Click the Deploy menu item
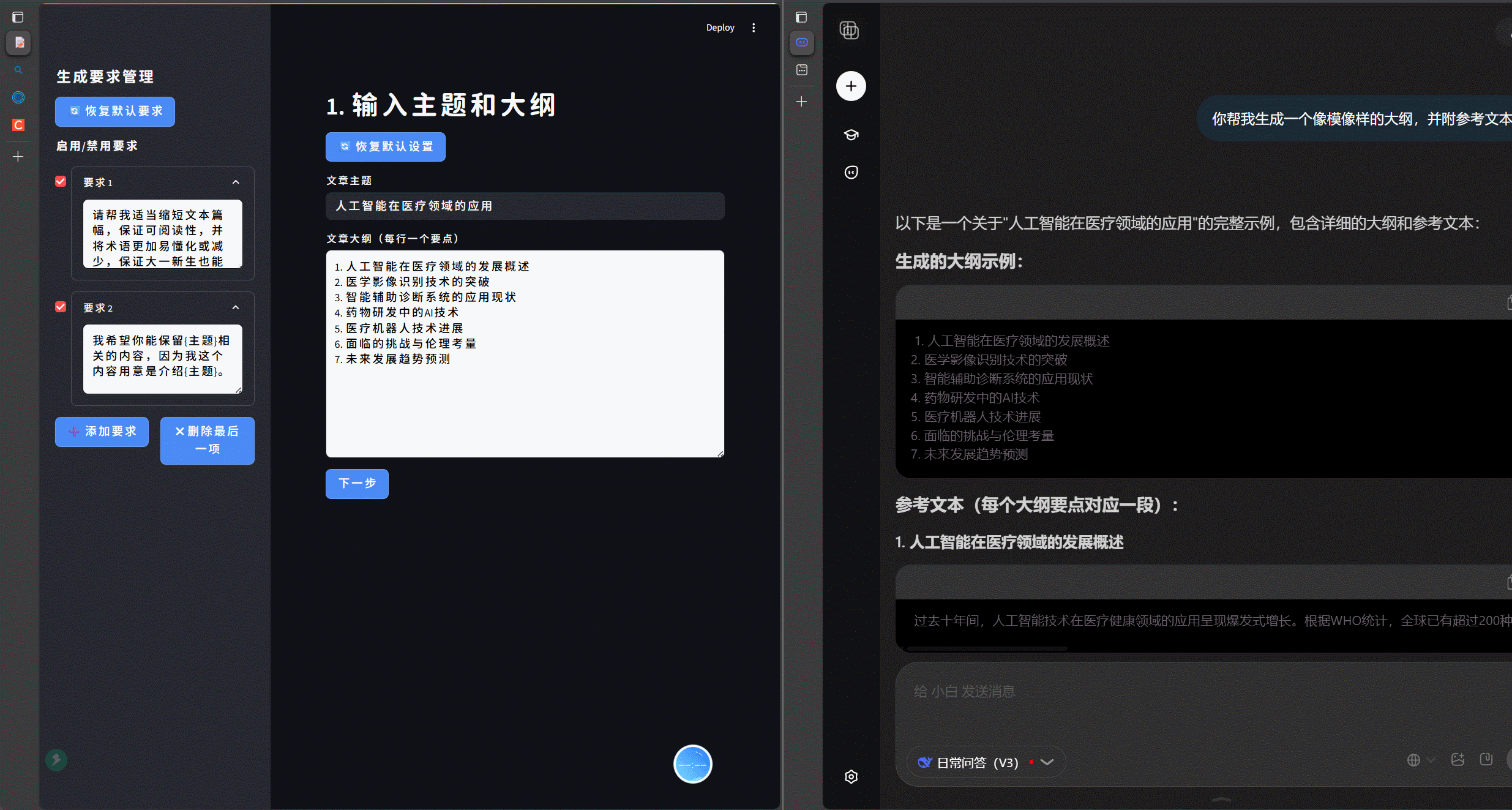Image resolution: width=1512 pixels, height=810 pixels. point(720,28)
